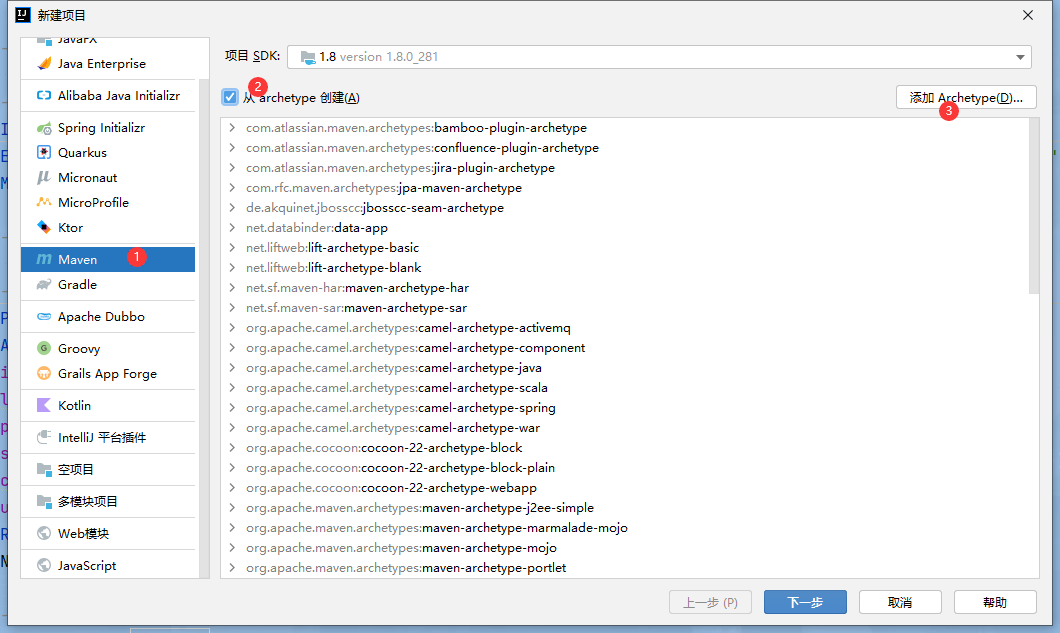The image size is (1060, 633).
Task: Click the Micronaut mu icon
Action: (44, 178)
